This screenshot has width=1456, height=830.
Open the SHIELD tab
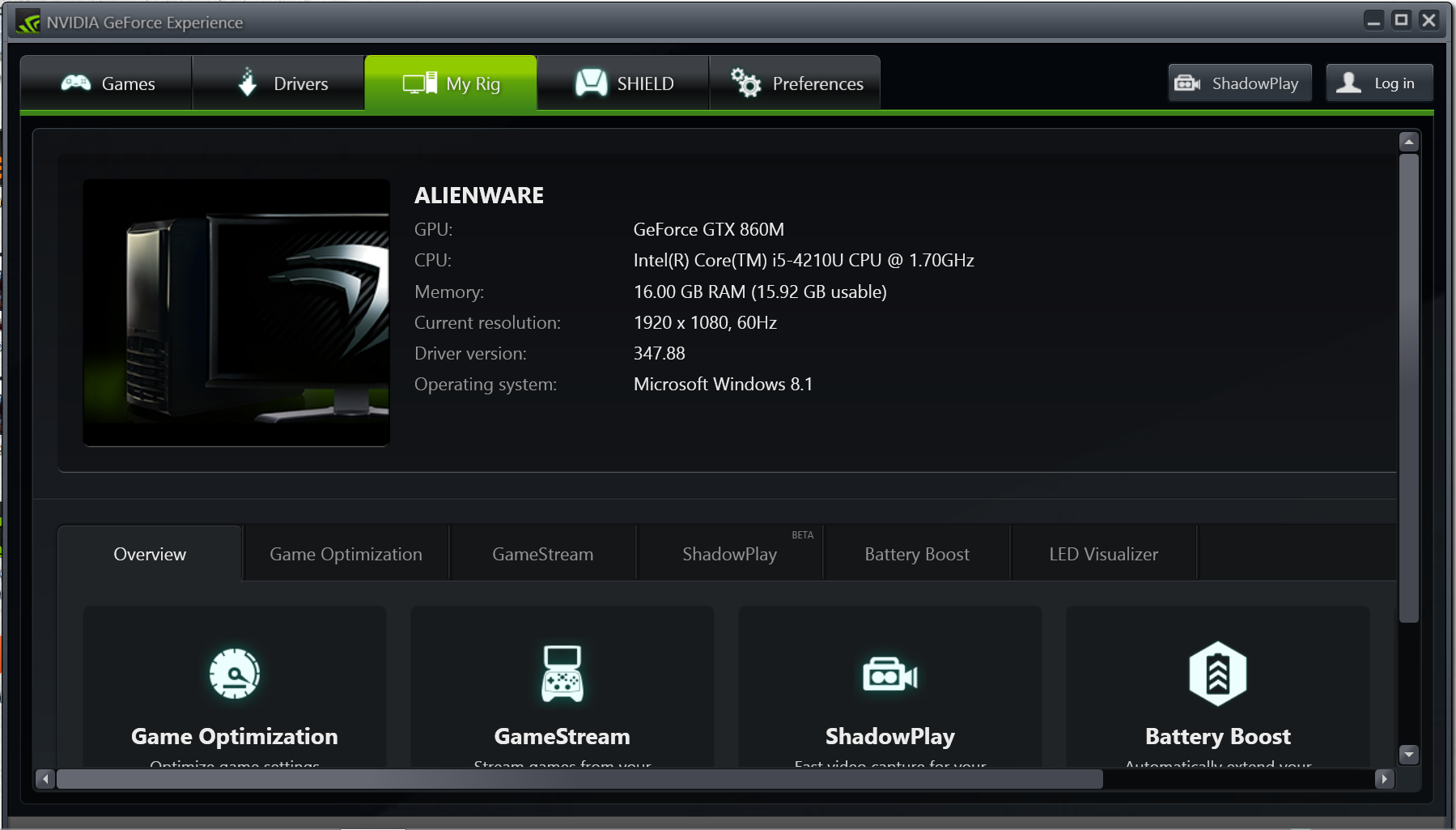(x=623, y=83)
